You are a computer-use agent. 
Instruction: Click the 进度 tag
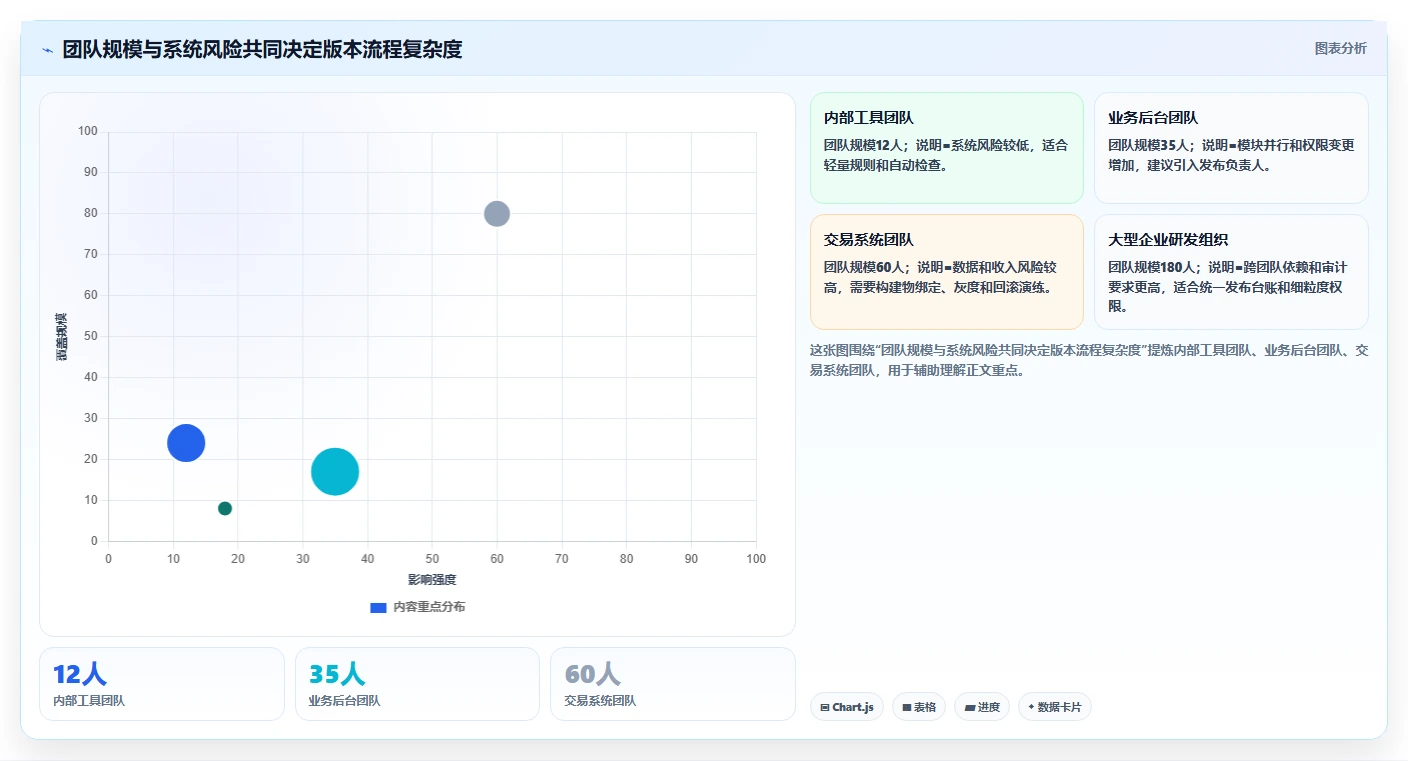click(x=982, y=707)
